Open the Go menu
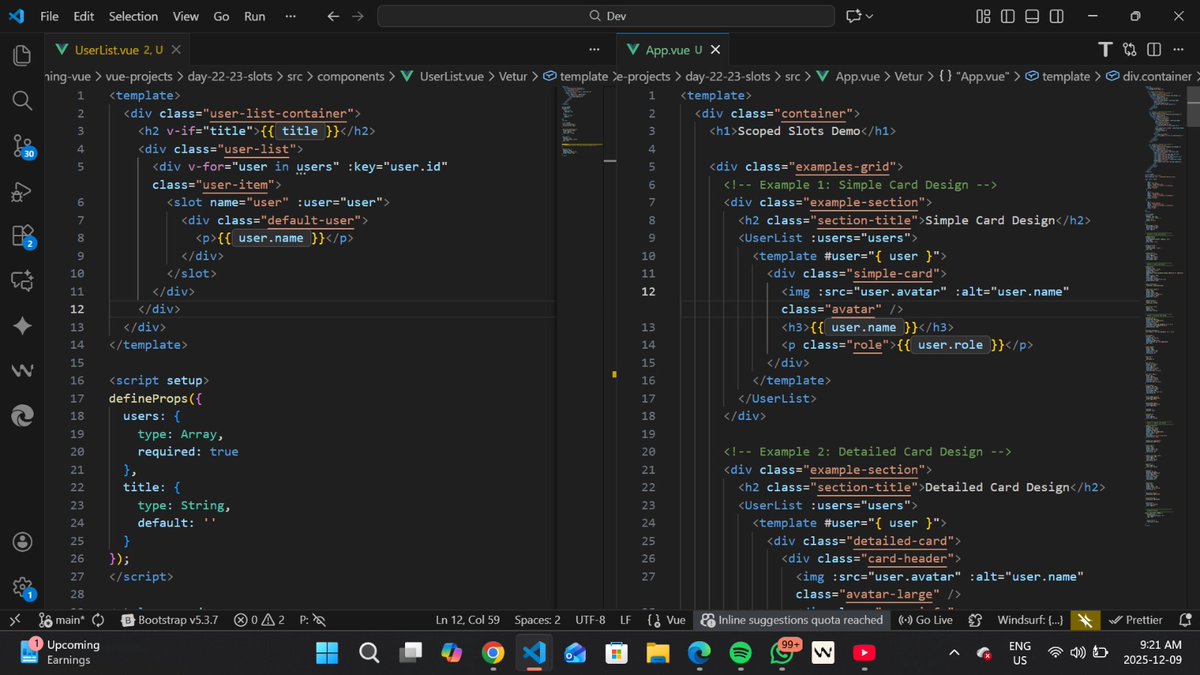 [x=221, y=16]
